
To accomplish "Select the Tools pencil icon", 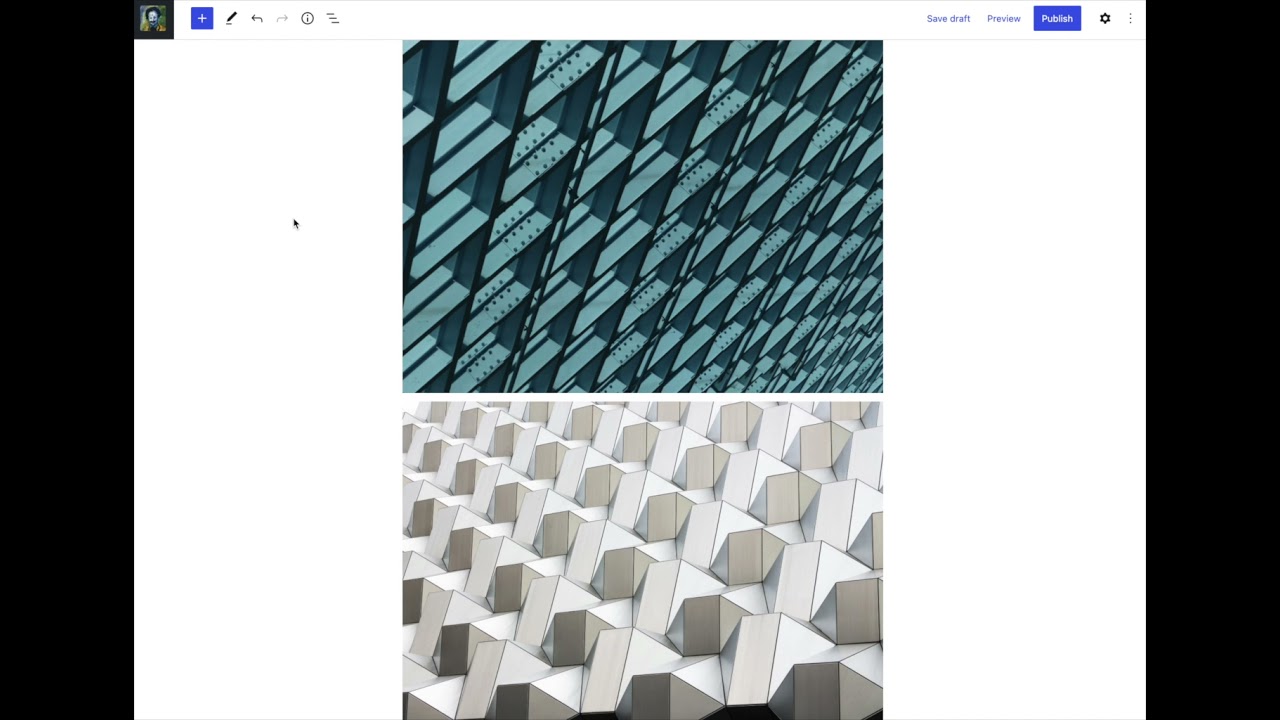I will (231, 19).
